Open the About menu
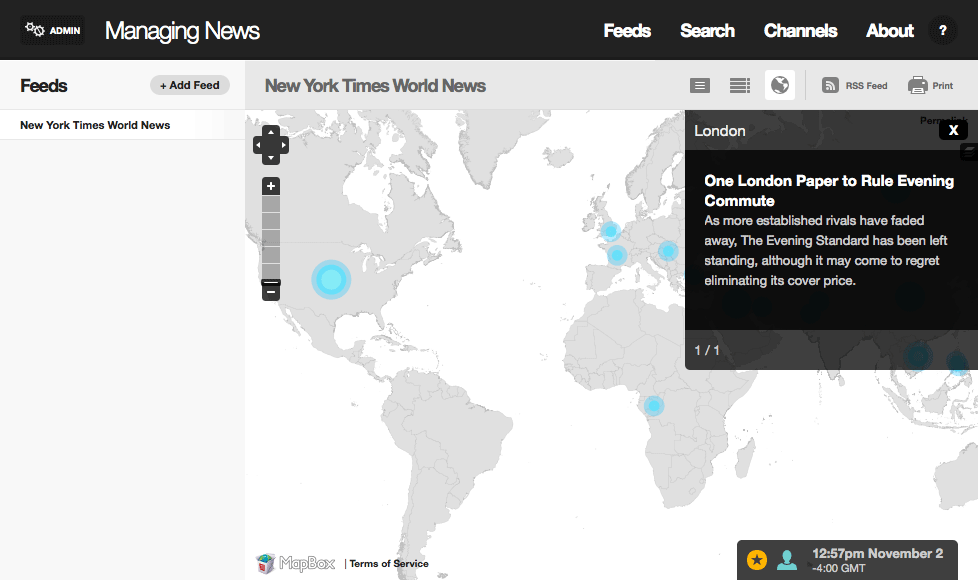The image size is (978, 580). (x=889, y=31)
